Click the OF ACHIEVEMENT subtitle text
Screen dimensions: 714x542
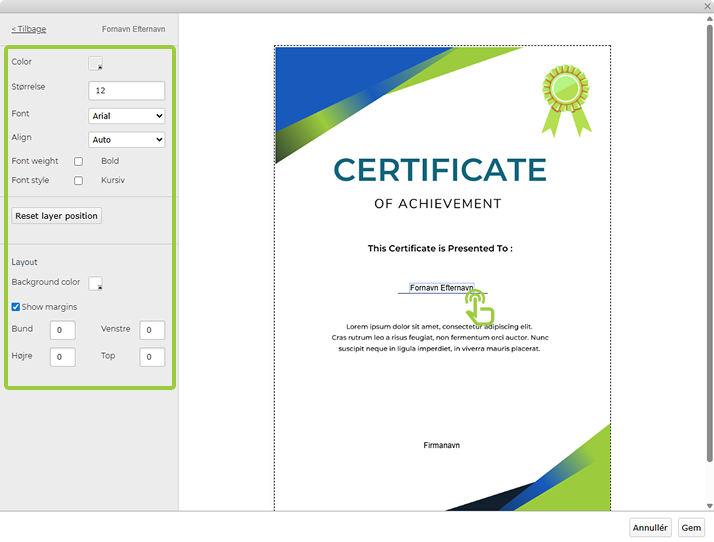point(438,204)
